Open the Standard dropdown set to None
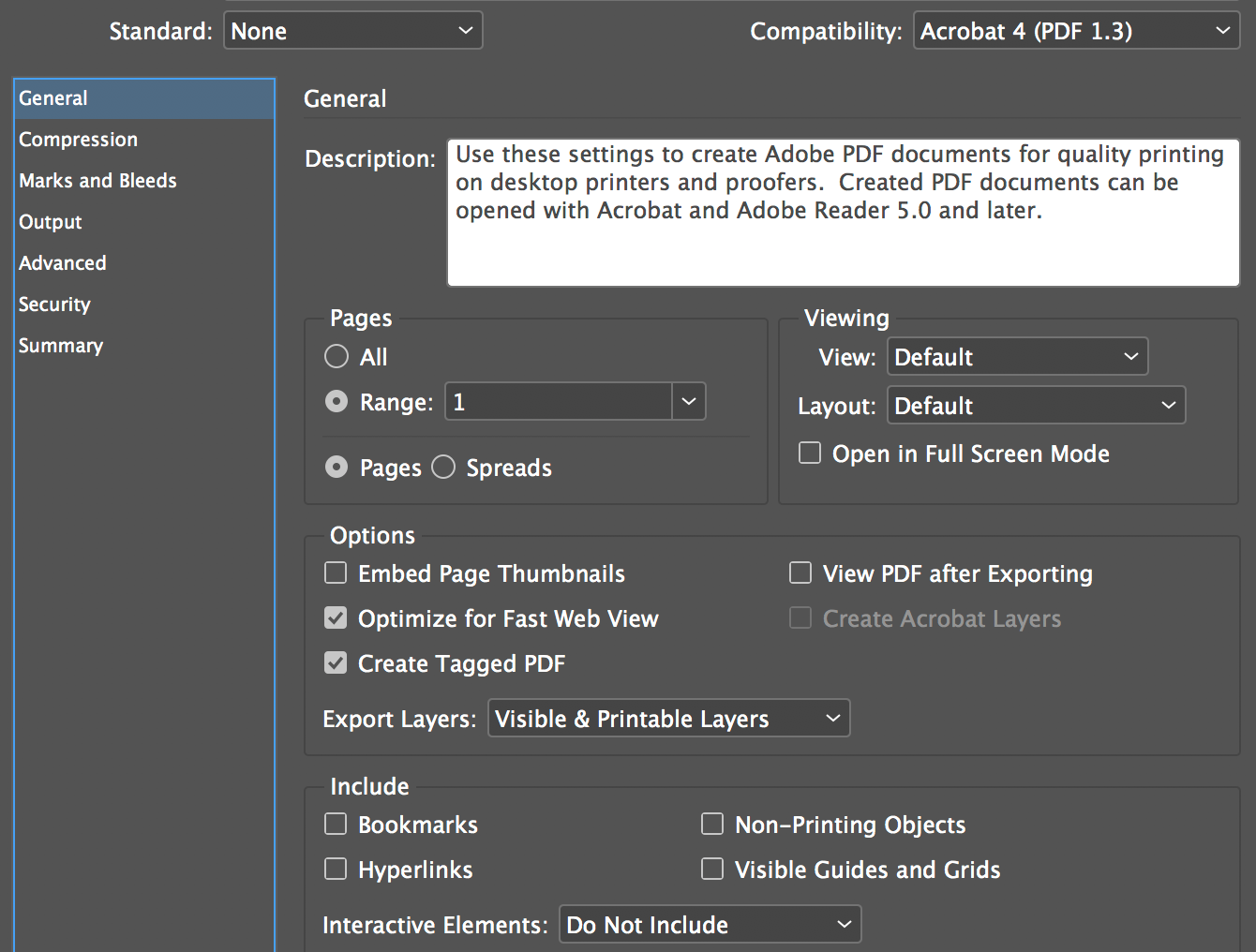The image size is (1256, 952). click(x=353, y=31)
